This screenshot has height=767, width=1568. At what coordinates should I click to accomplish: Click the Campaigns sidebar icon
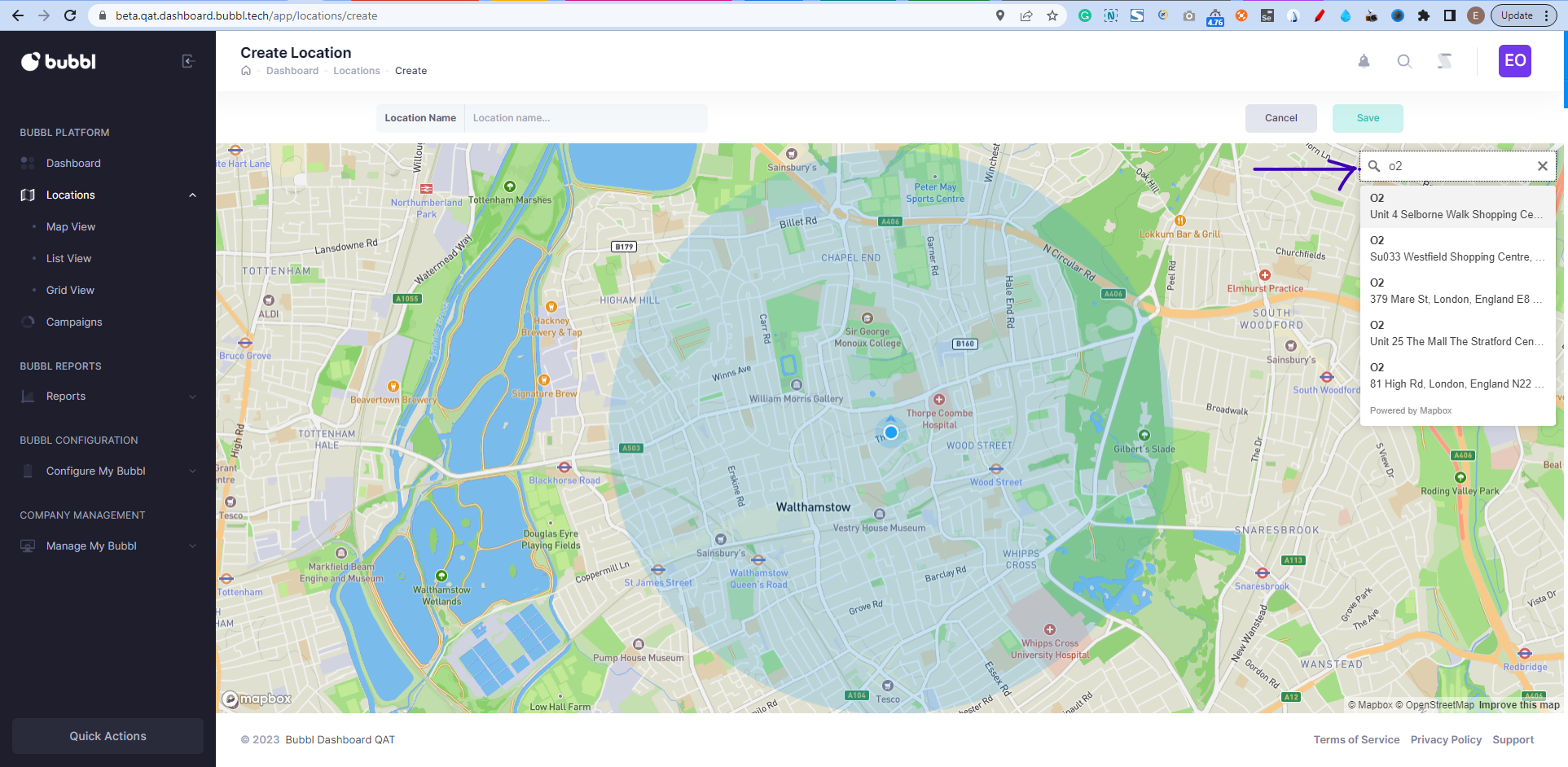click(x=28, y=322)
